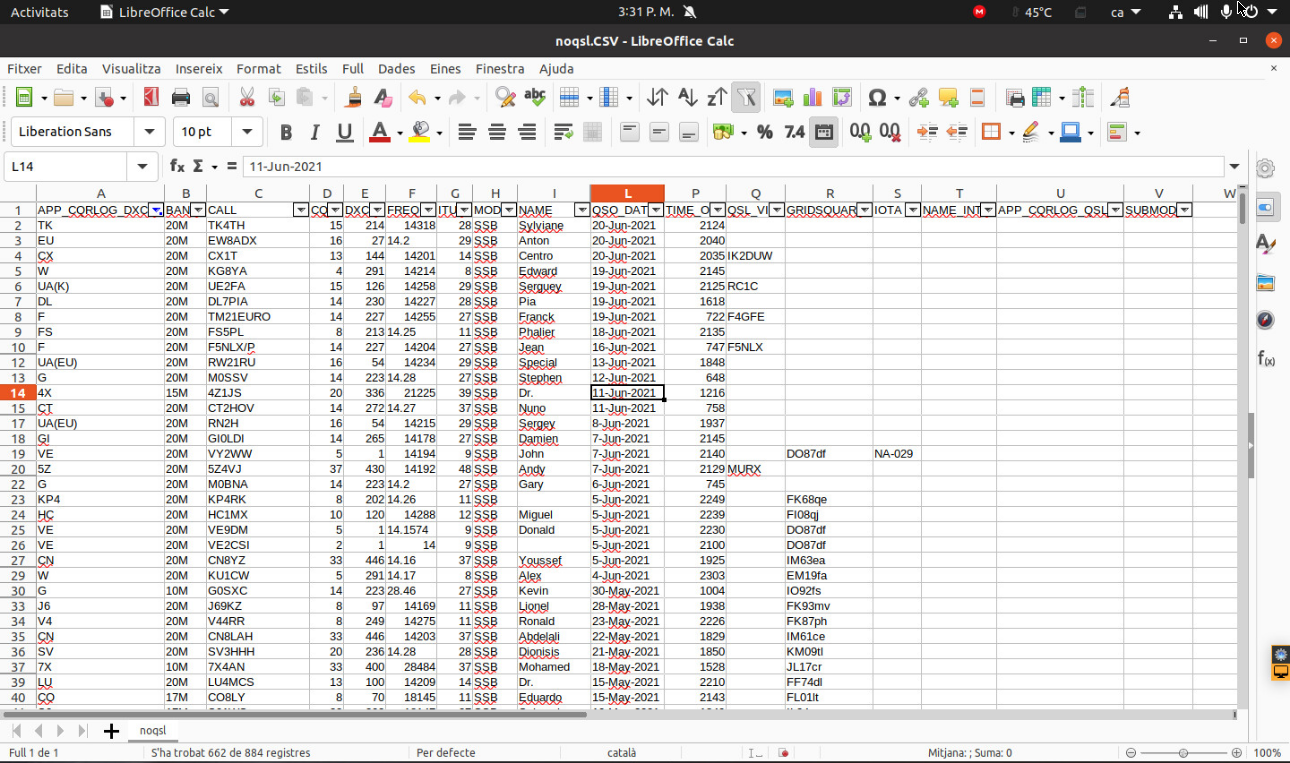Toggle Format as Date
Viewport: 1290px width, 763px height.
click(x=824, y=132)
